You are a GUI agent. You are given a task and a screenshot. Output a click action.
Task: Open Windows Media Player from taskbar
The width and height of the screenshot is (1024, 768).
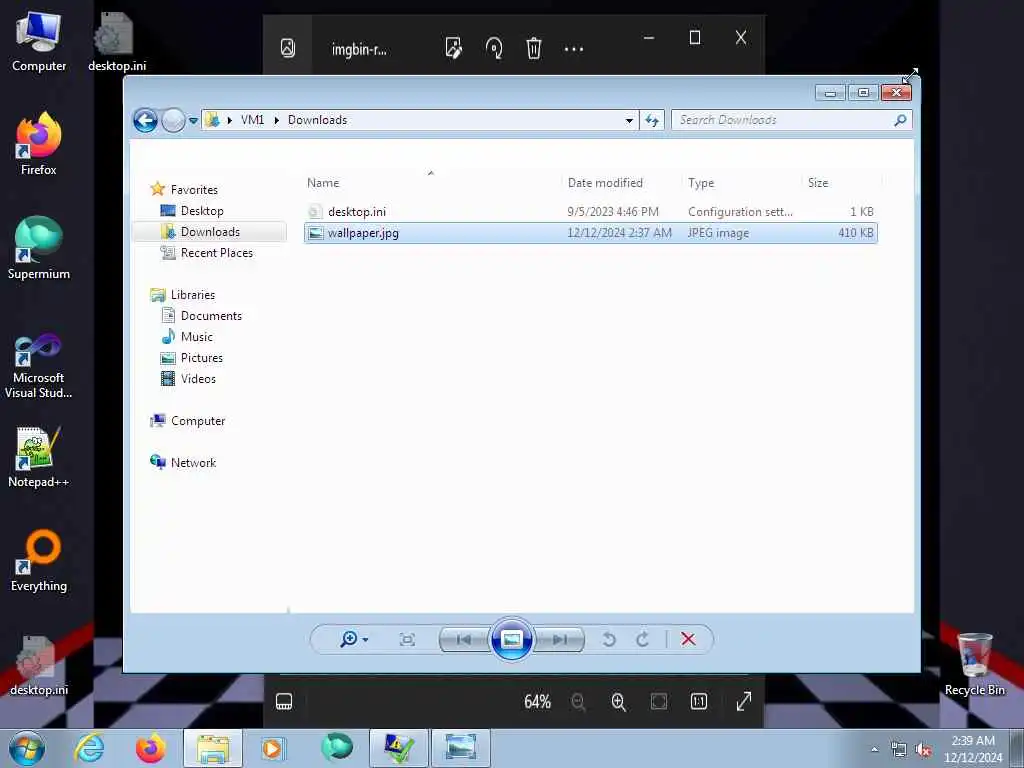(x=274, y=748)
